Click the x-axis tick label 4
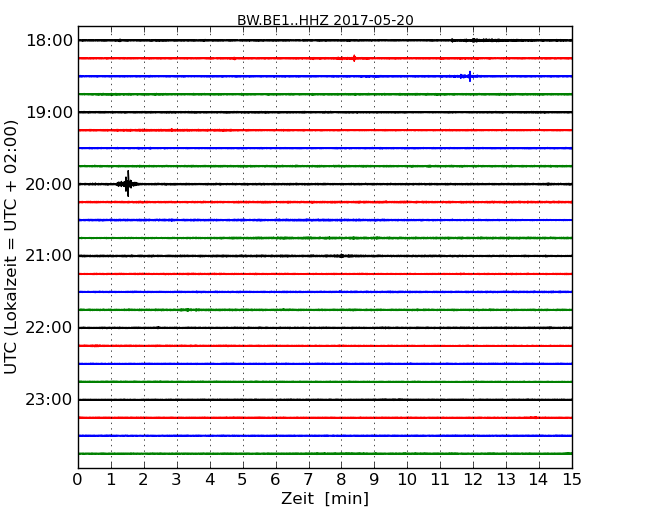This screenshot has height=520, width=650. coord(210,480)
